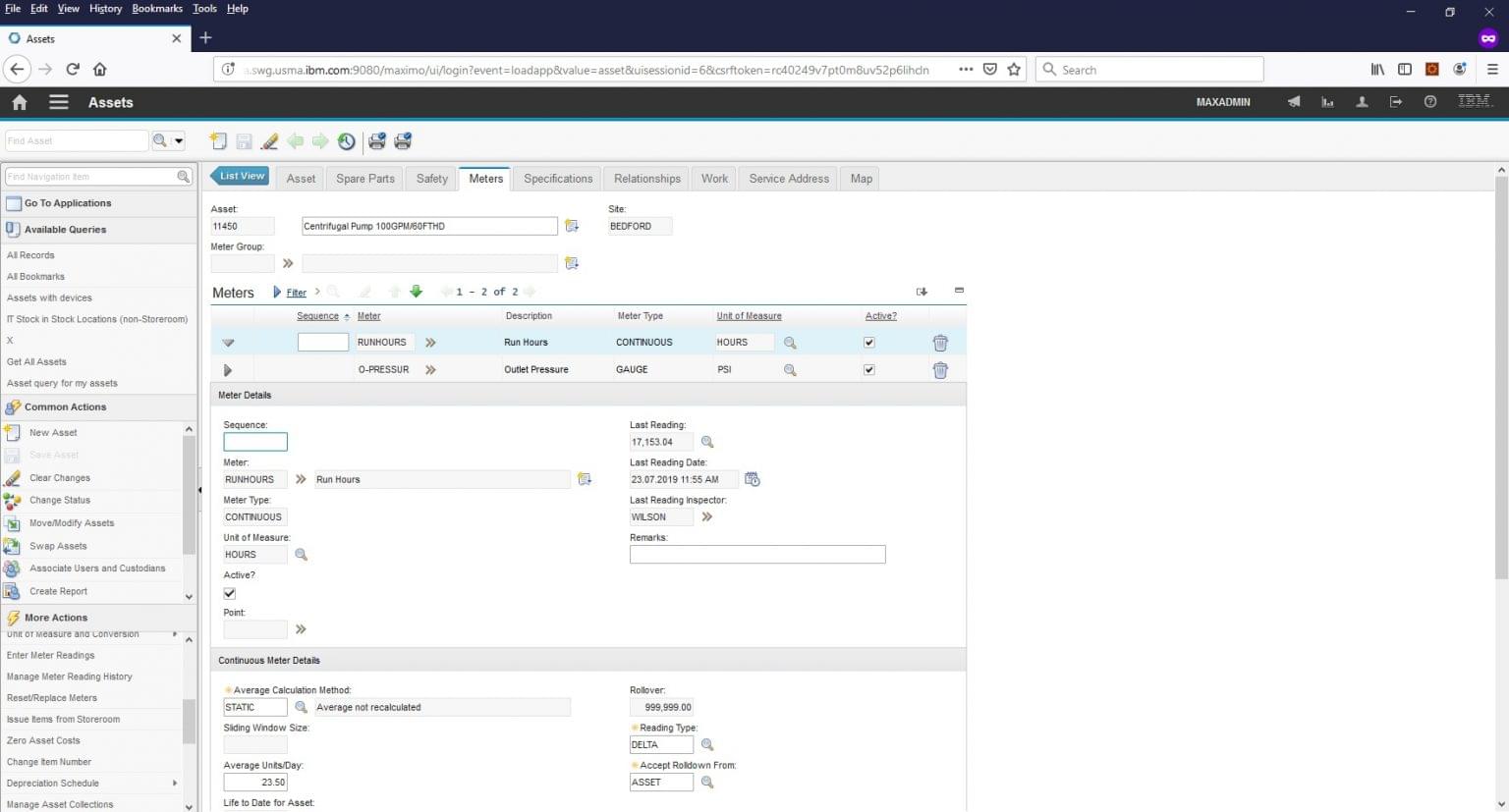Open change history via the clock icon
Screen dimensions: 1509x812
click(346, 141)
